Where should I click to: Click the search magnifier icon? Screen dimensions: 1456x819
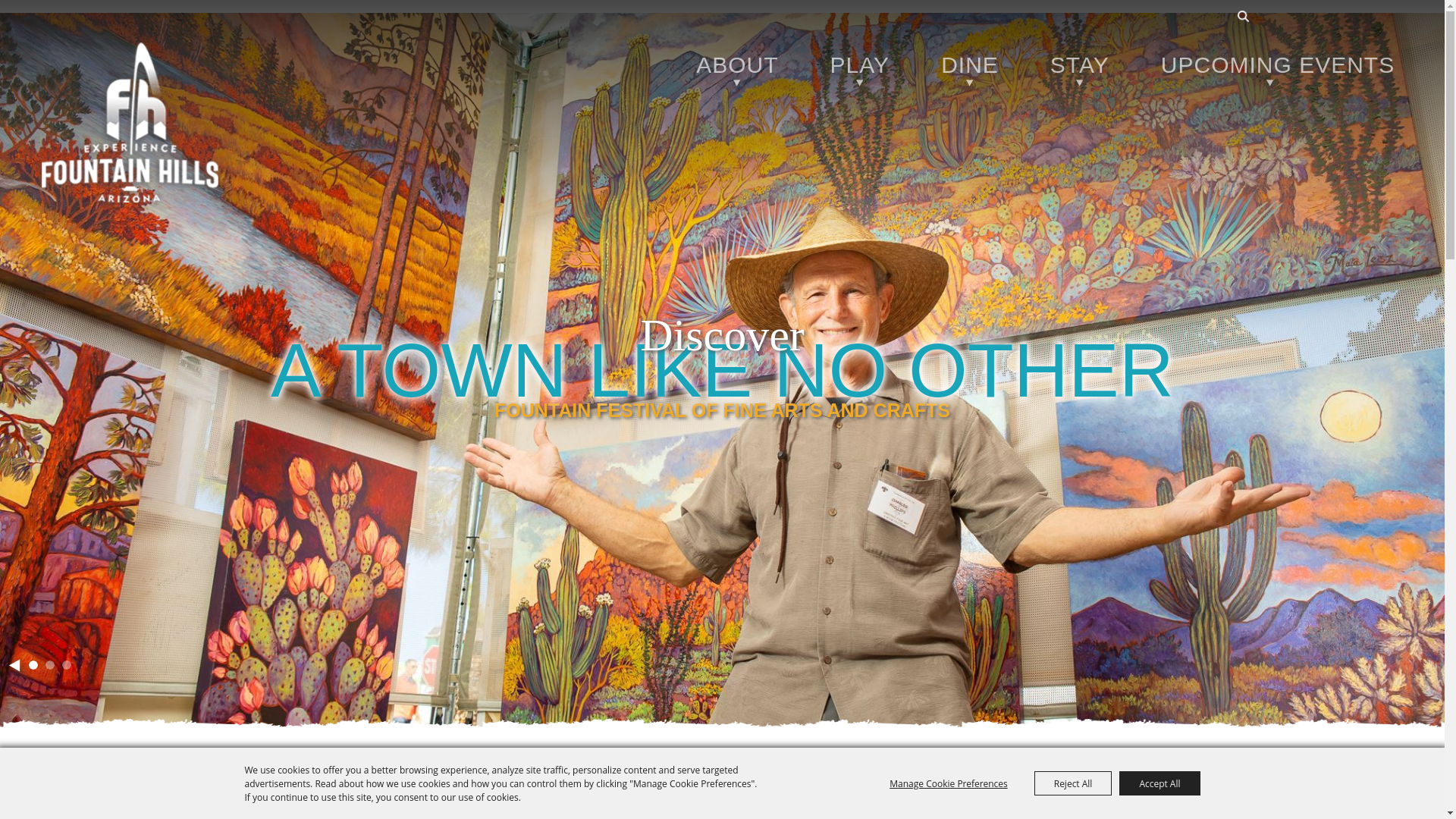click(x=1243, y=16)
